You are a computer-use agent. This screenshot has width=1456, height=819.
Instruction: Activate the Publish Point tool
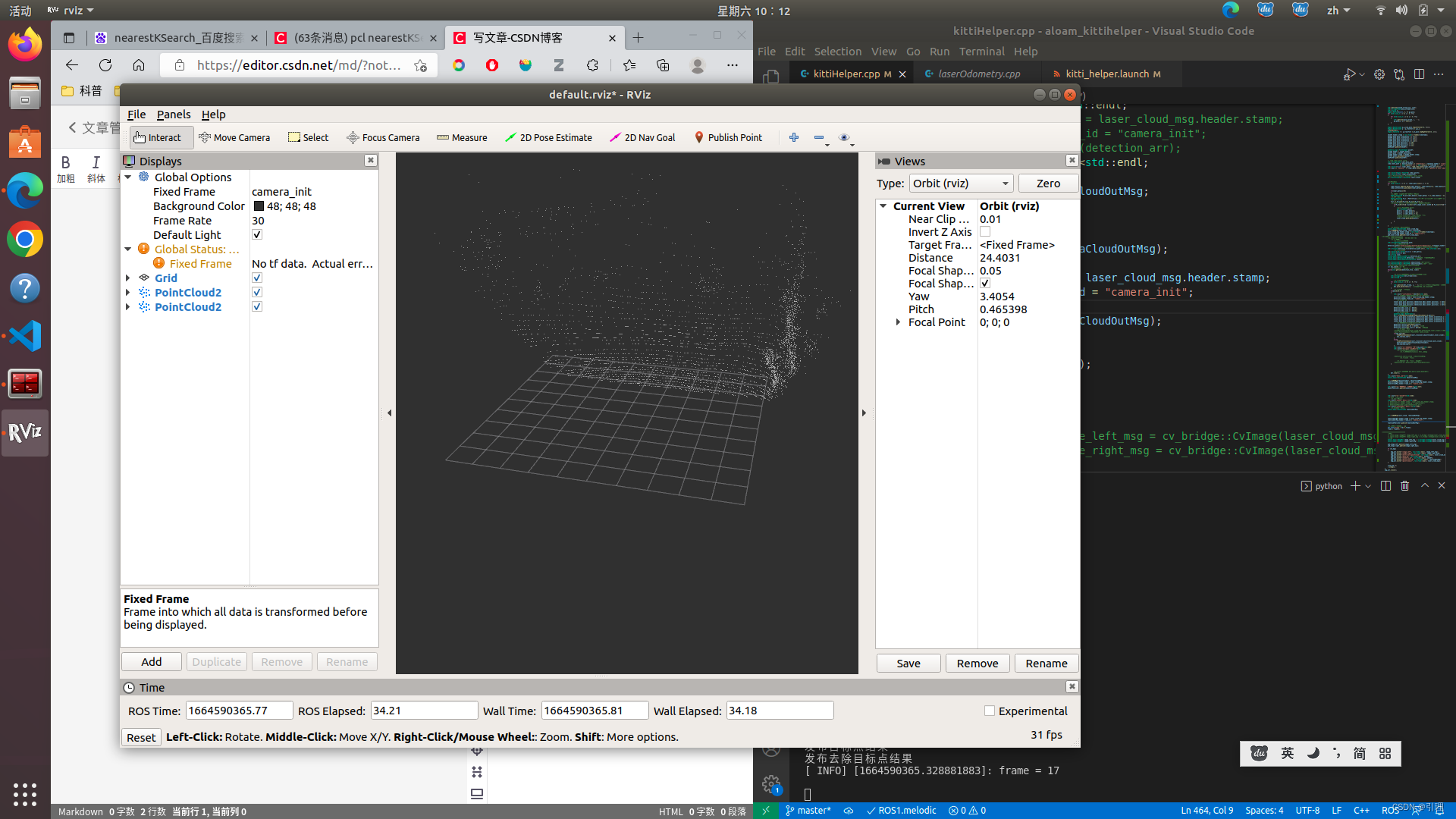coord(727,137)
